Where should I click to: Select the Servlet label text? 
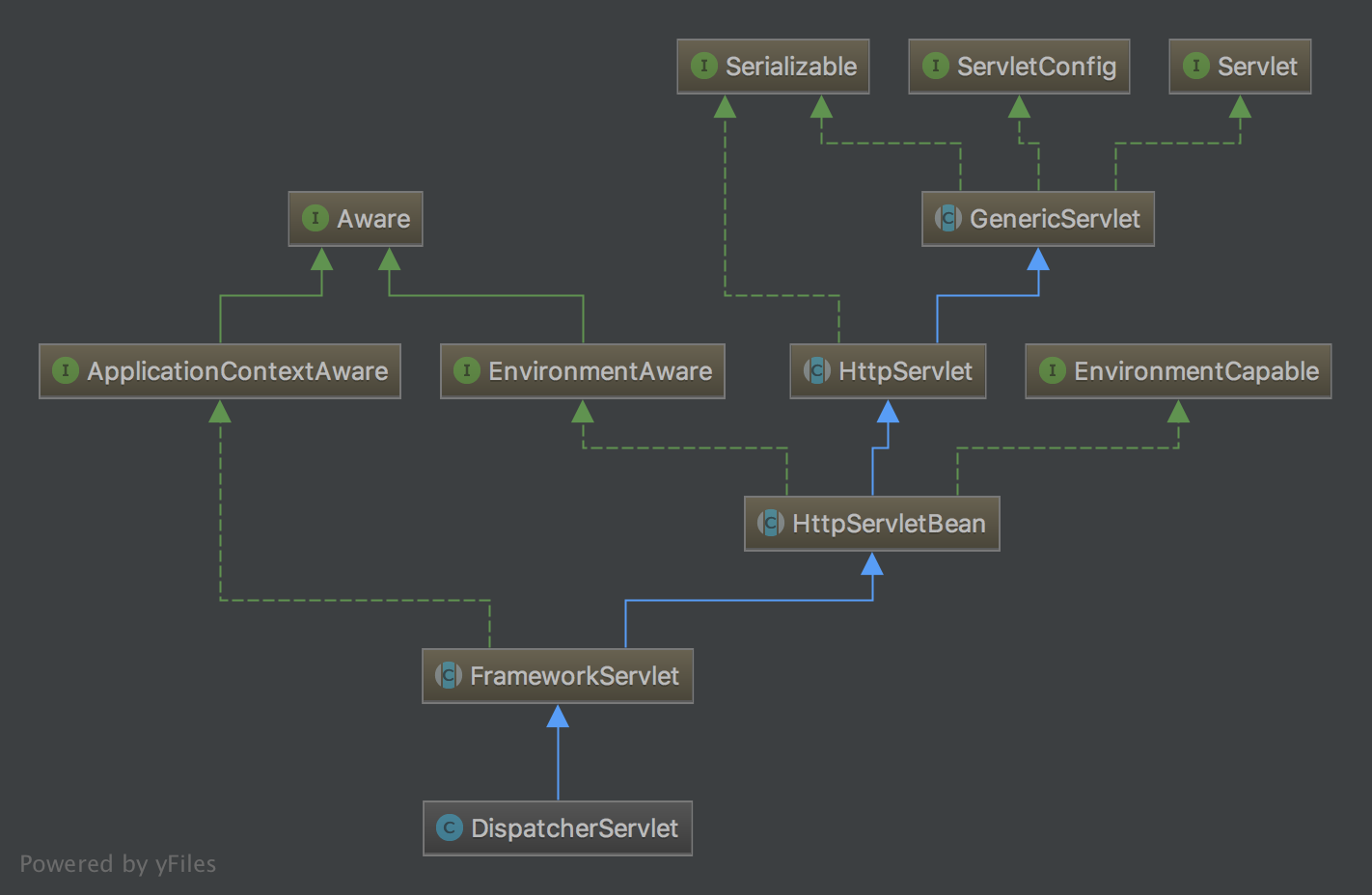tap(1257, 67)
